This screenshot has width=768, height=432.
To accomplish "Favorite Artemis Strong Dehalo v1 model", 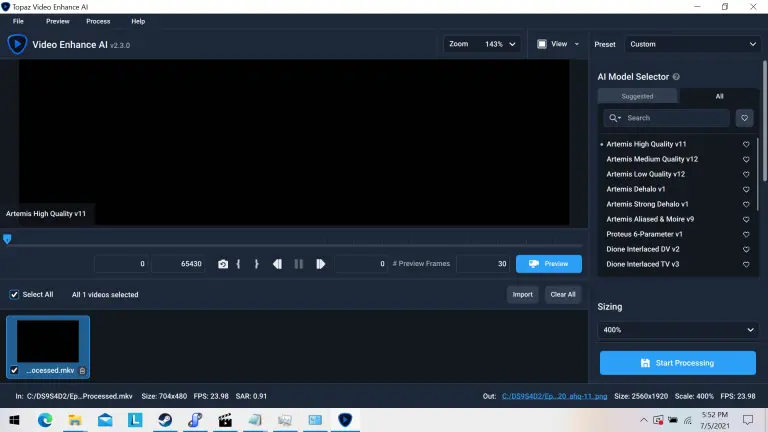I will pos(746,204).
